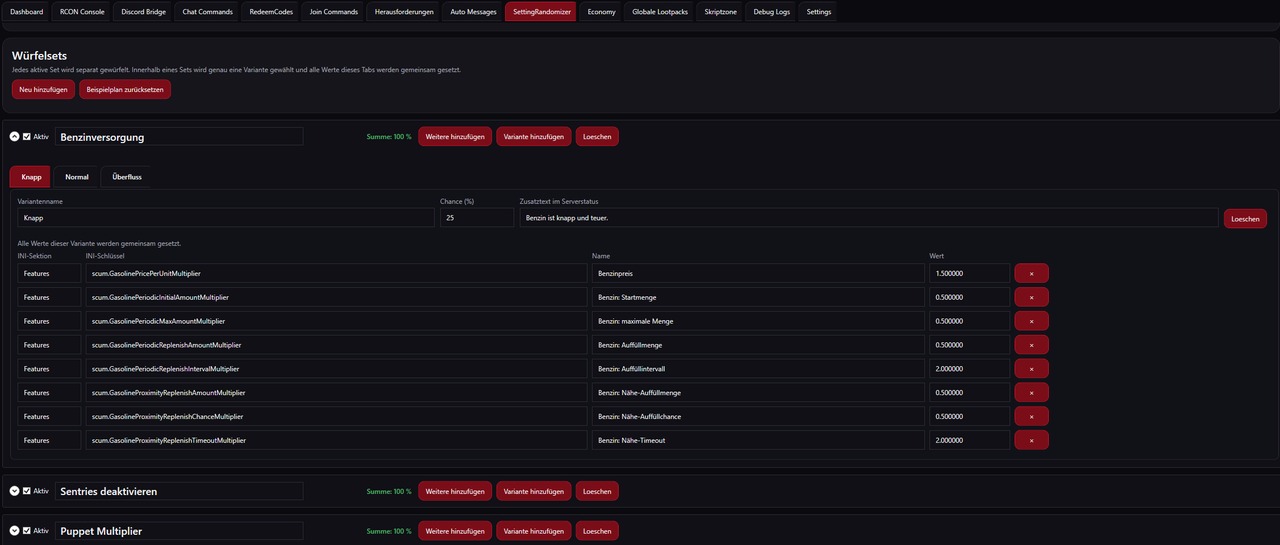
Task: Switch to the Skriptzone tab
Action: coord(721,12)
